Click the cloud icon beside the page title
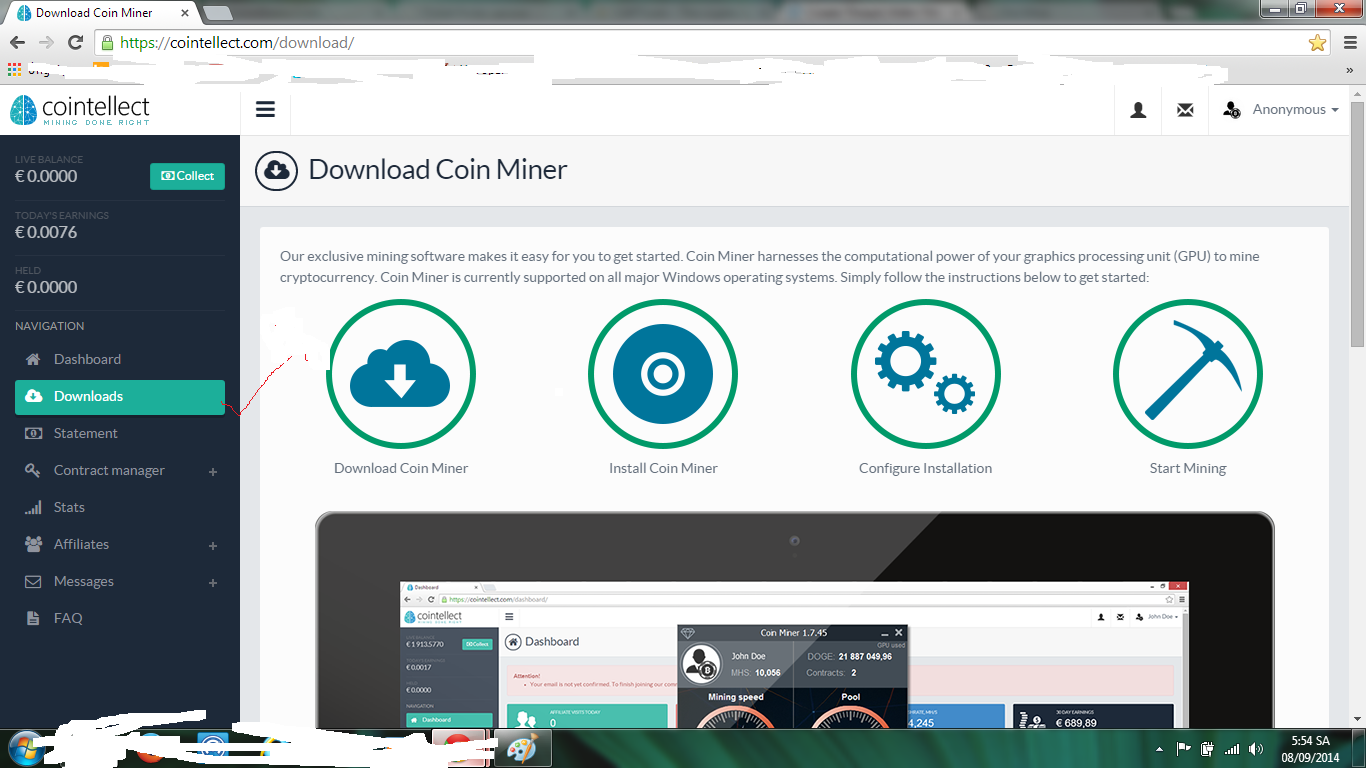Image resolution: width=1366 pixels, height=768 pixels. (x=276, y=170)
